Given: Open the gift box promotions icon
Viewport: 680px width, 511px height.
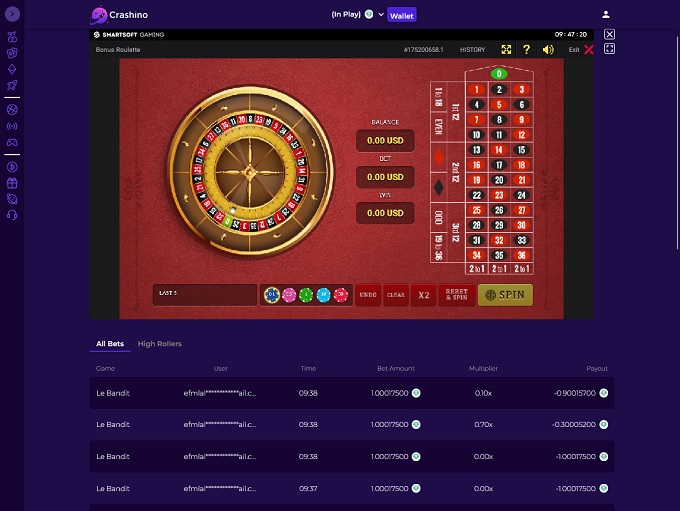Looking at the screenshot, I should pos(12,183).
